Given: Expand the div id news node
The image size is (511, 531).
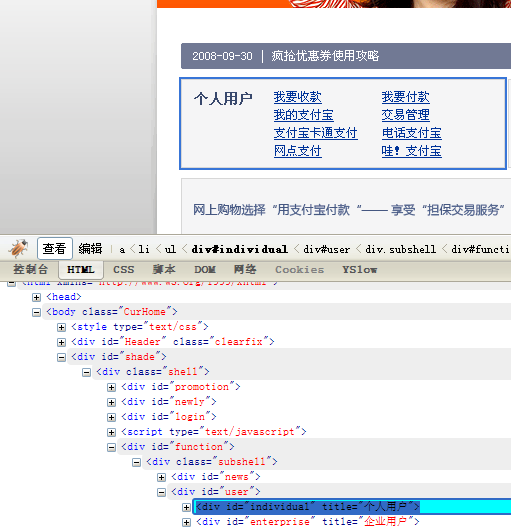Looking at the screenshot, I should [x=162, y=477].
